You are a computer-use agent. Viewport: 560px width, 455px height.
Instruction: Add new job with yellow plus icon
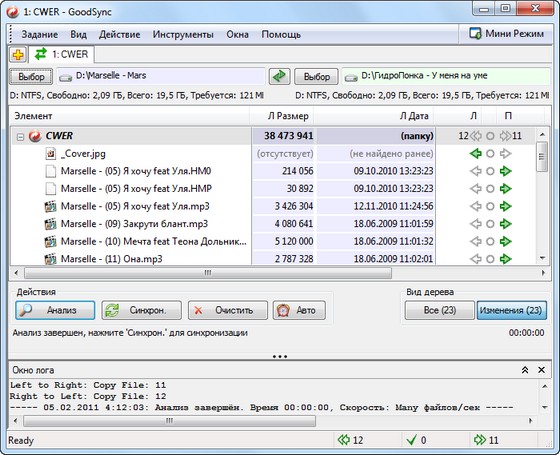[x=18, y=55]
